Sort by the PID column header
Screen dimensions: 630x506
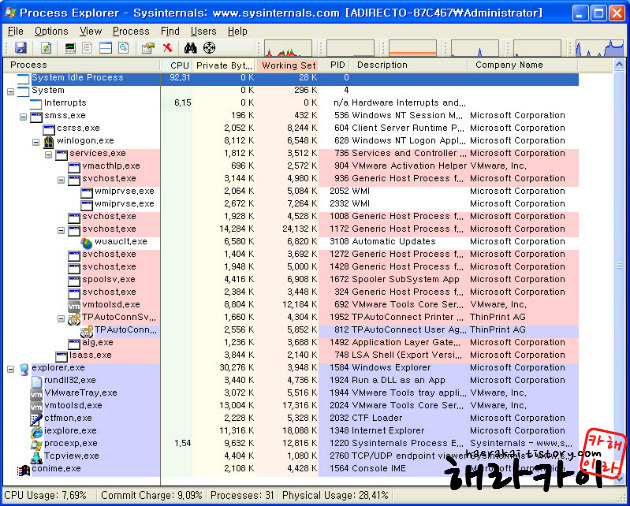click(x=334, y=65)
